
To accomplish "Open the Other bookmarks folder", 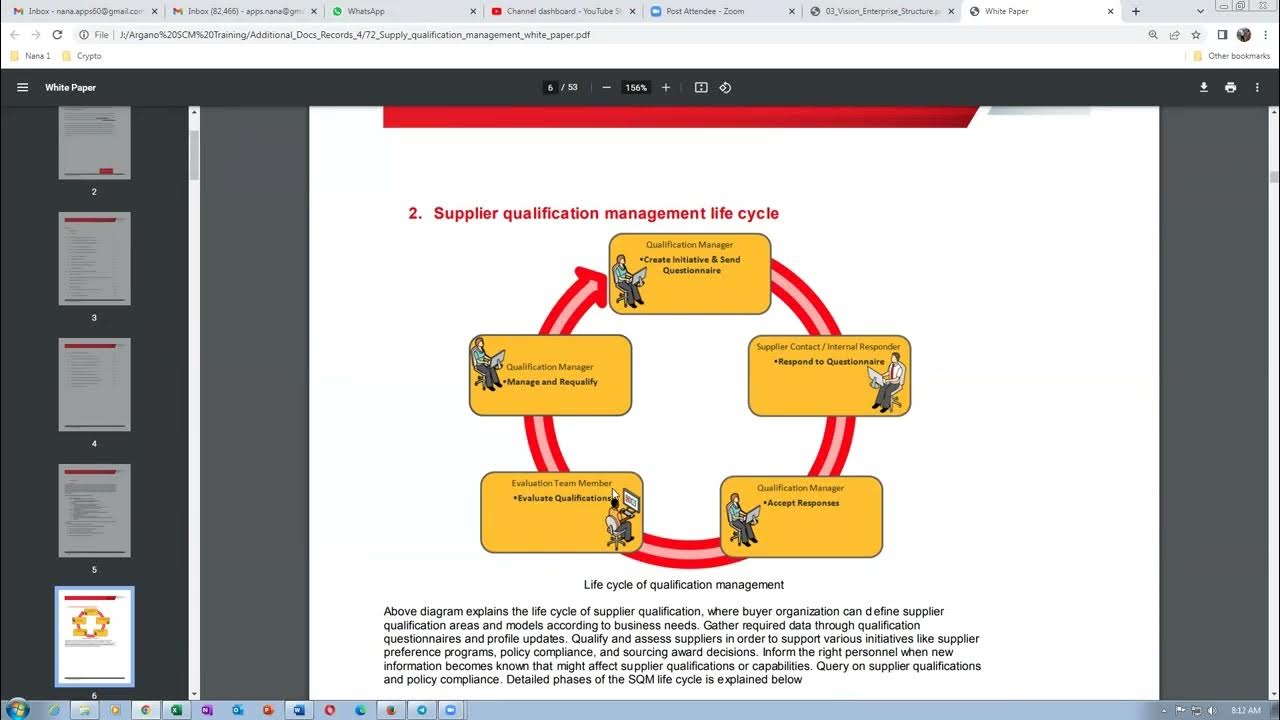I will point(1231,56).
